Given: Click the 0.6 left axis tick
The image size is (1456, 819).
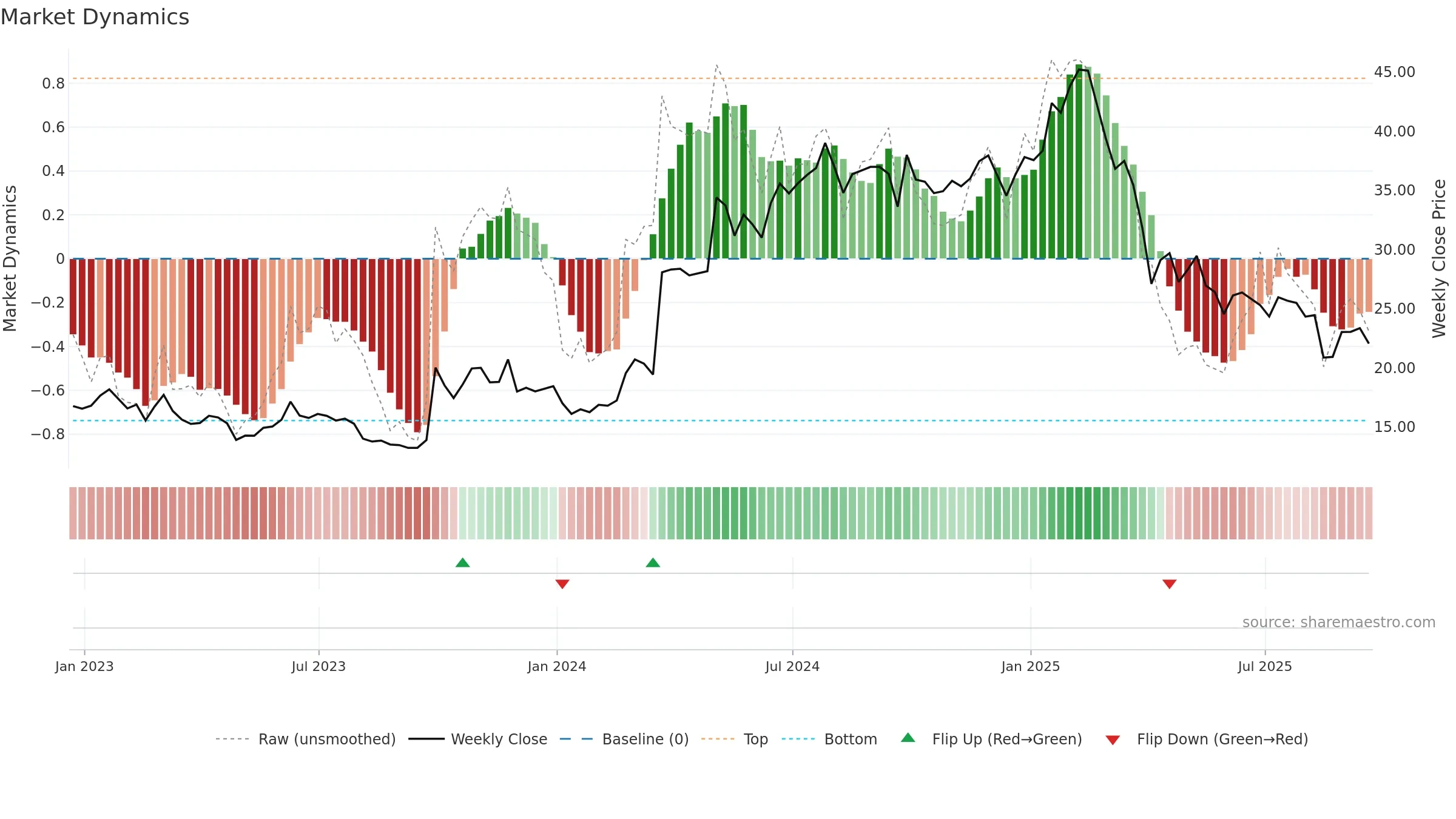Looking at the screenshot, I should [x=53, y=127].
